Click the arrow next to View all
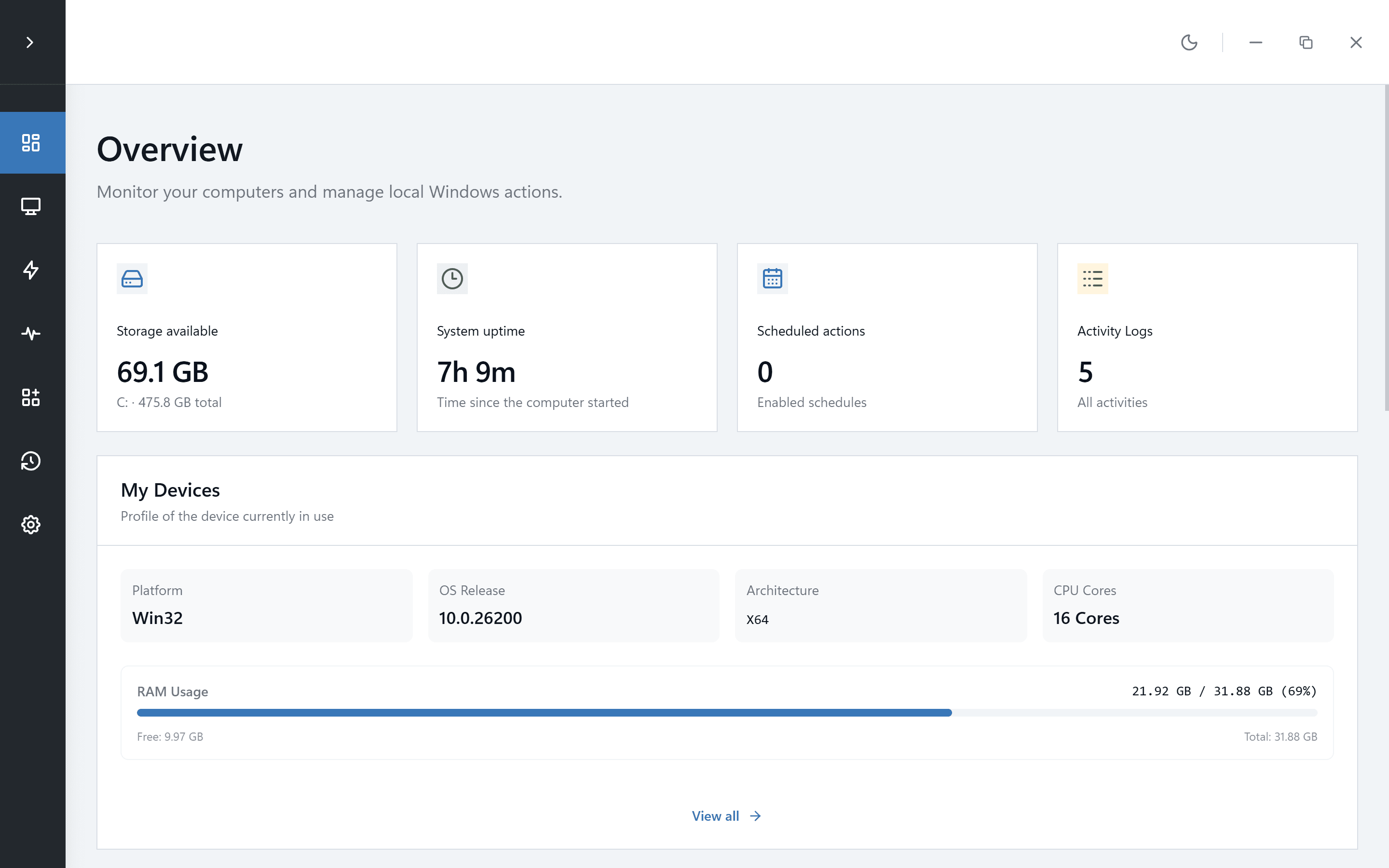 [x=755, y=816]
